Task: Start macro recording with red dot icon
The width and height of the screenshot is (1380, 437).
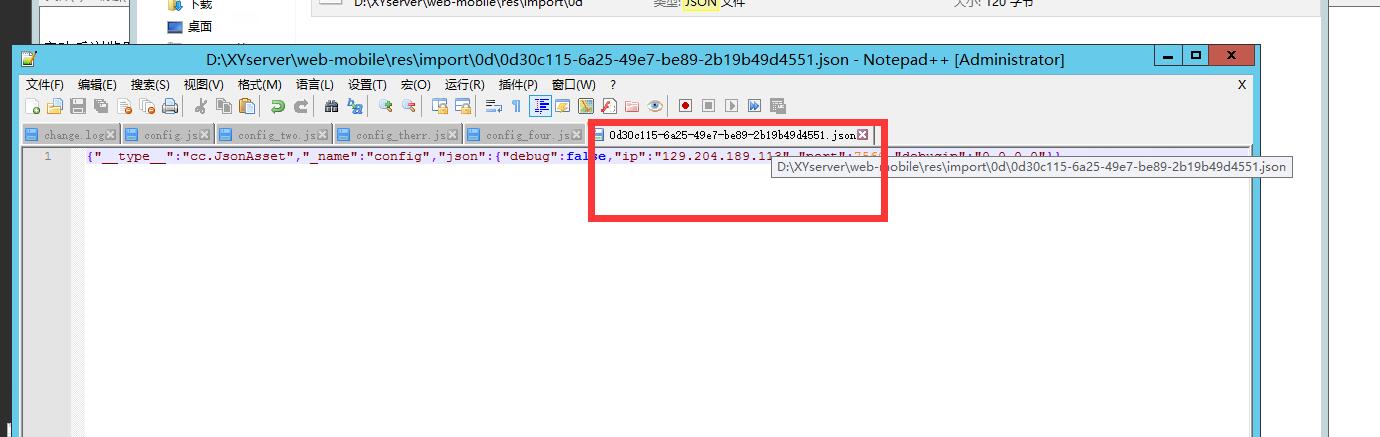Action: [x=685, y=106]
